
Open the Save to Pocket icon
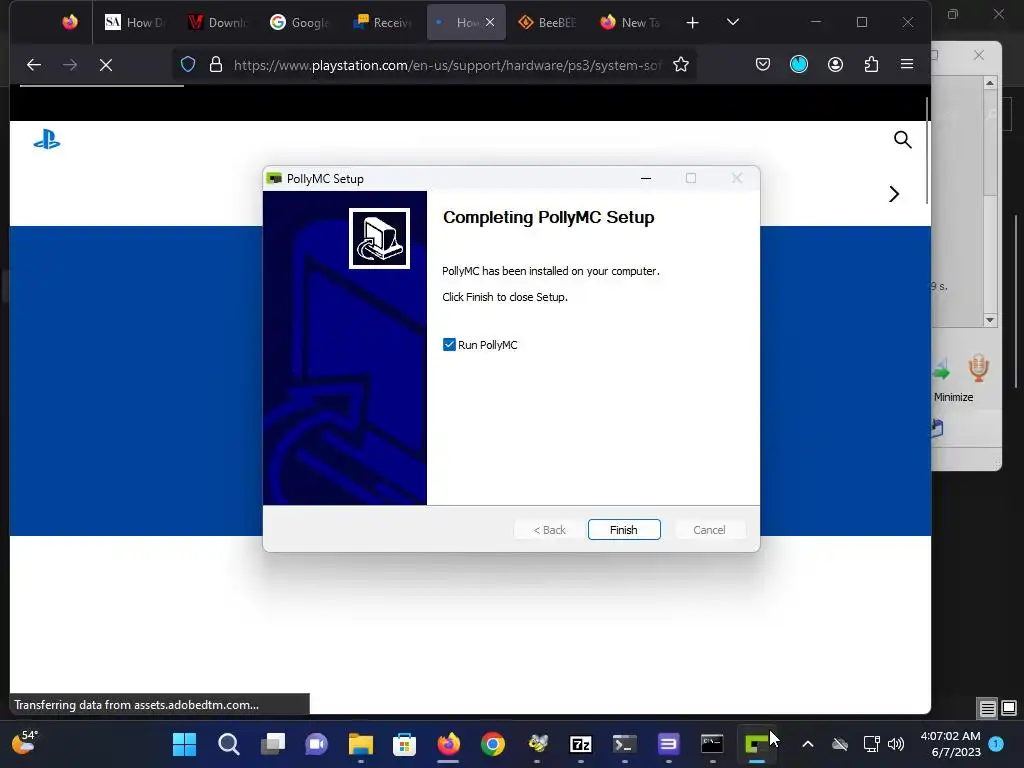[x=763, y=65]
